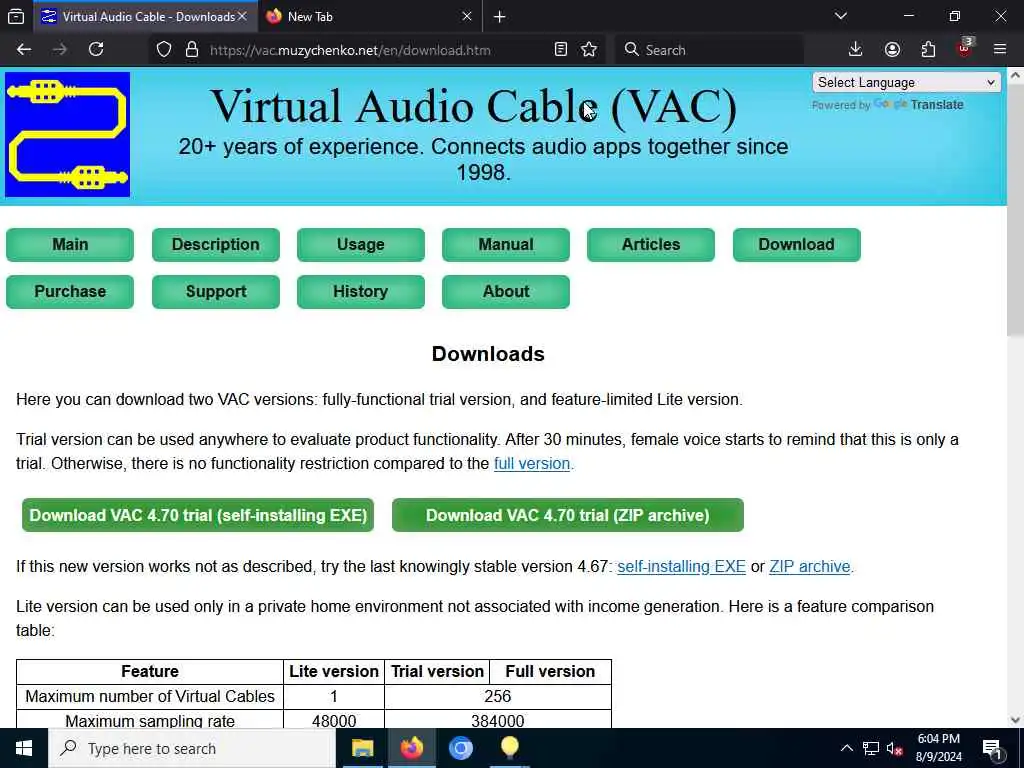Open the History page
Viewport: 1024px width, 768px height.
[x=360, y=292]
